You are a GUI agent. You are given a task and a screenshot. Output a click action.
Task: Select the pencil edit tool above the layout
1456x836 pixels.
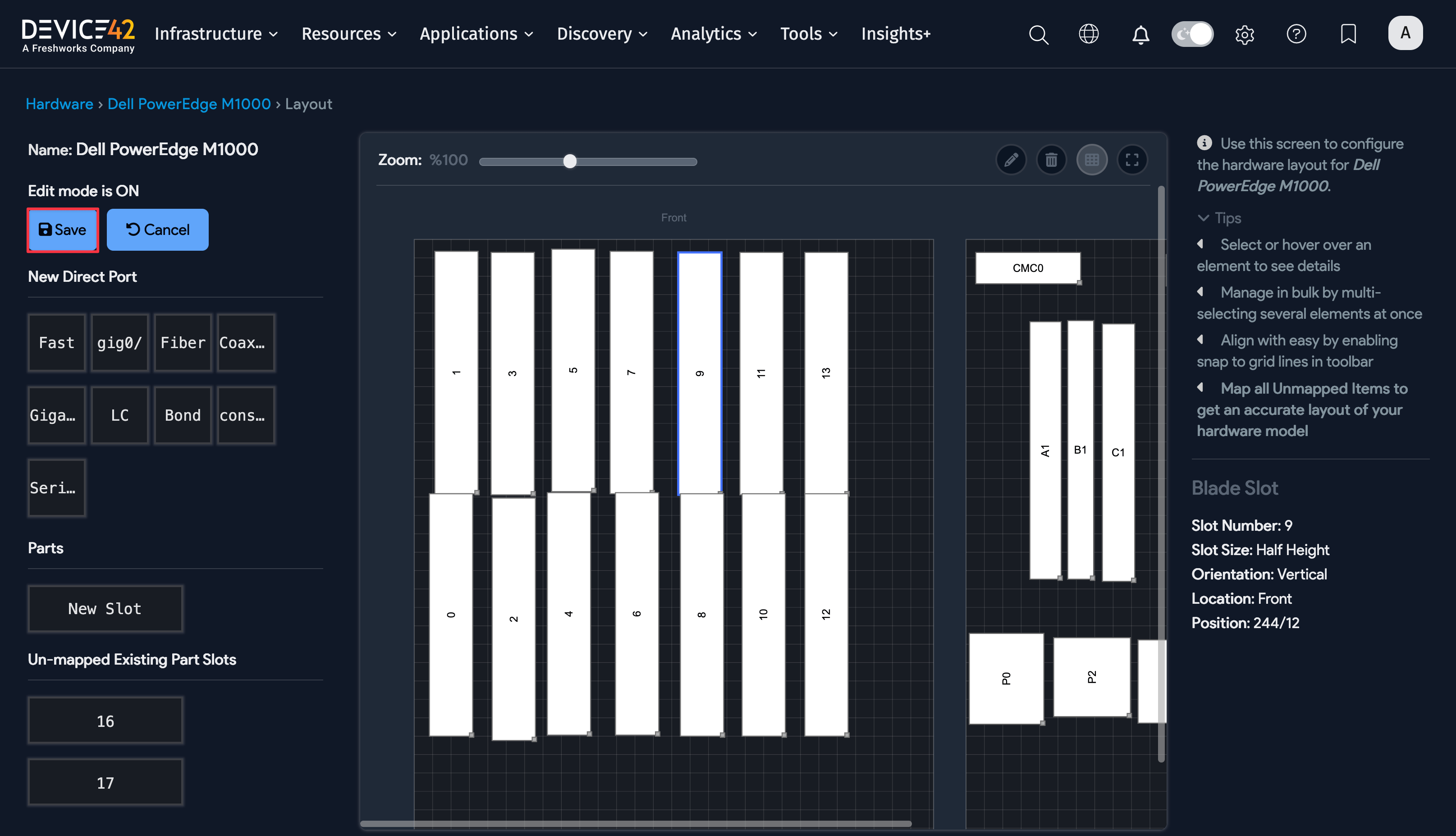pos(1011,160)
